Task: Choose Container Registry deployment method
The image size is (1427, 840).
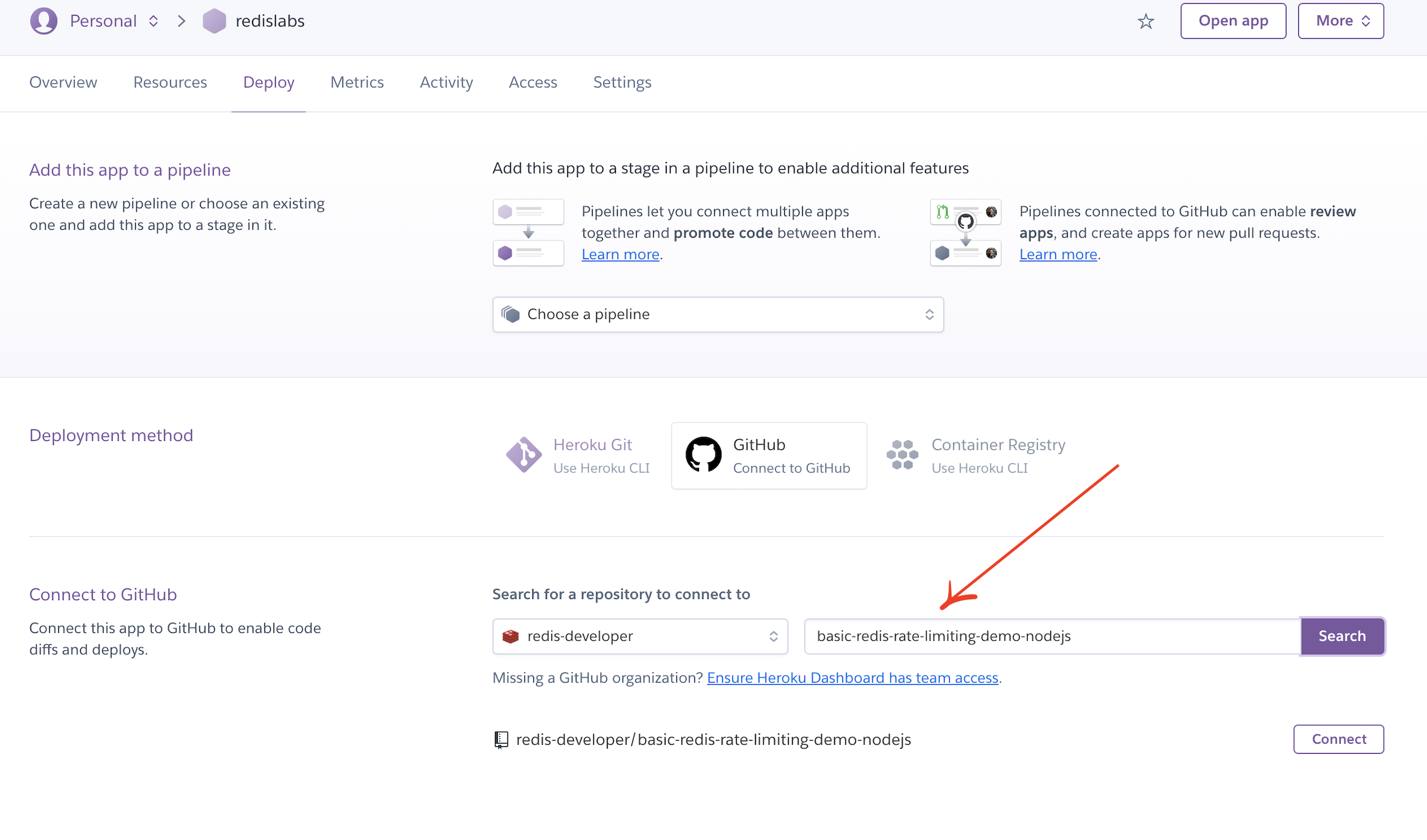Action: coord(976,455)
